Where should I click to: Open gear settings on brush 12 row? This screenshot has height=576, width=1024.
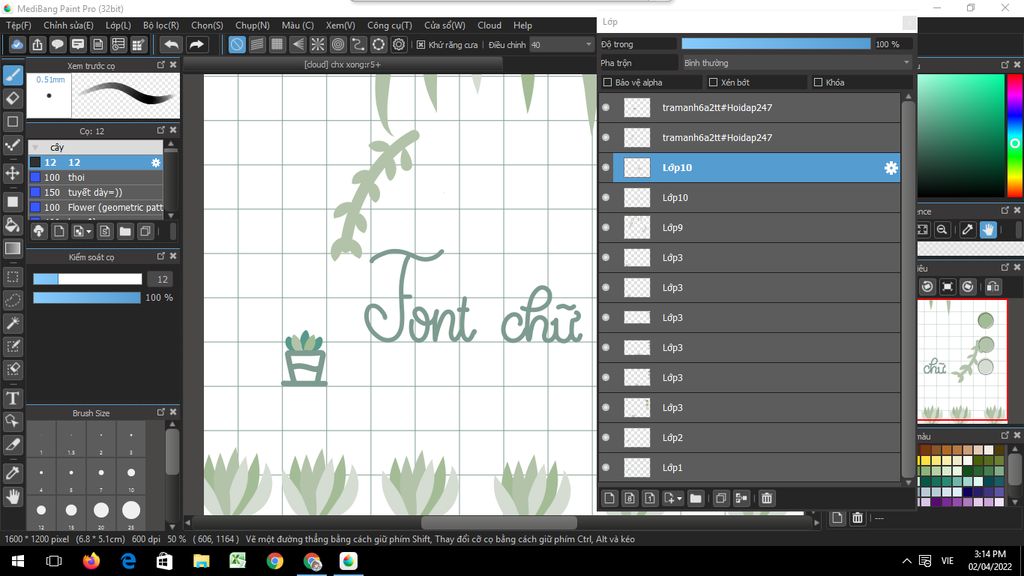[155, 163]
